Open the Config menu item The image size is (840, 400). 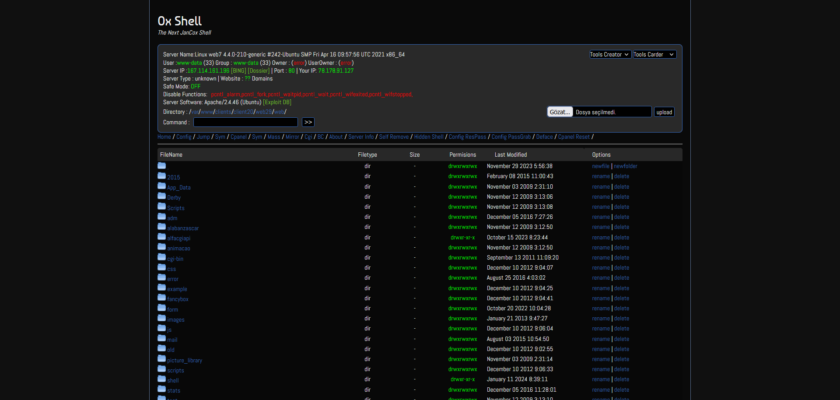184,137
